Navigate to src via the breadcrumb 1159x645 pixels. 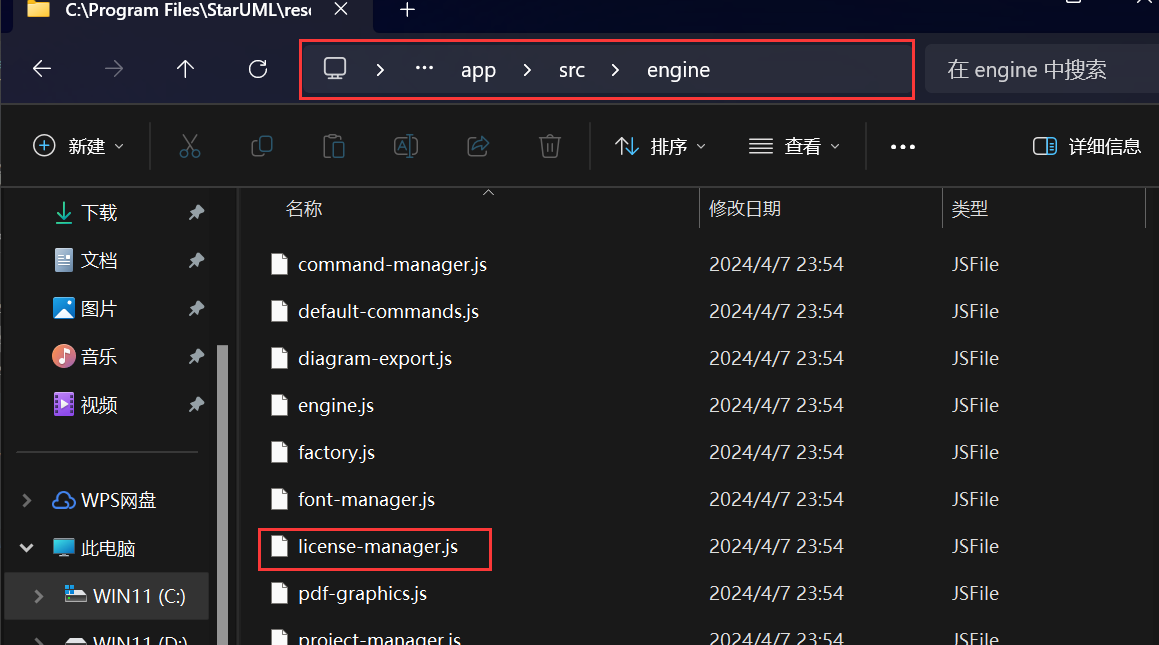pos(571,69)
